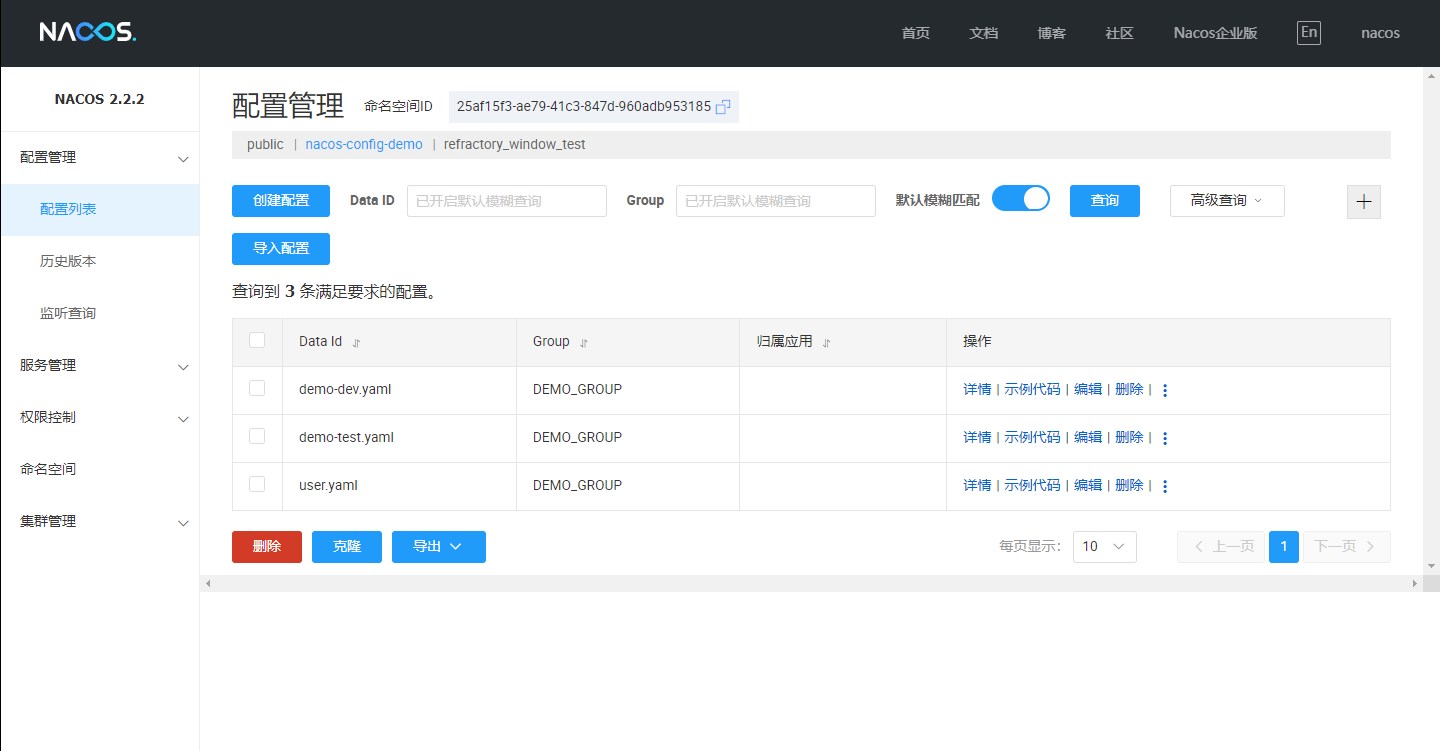Click 编辑 for demo-dev.yaml

point(1088,389)
